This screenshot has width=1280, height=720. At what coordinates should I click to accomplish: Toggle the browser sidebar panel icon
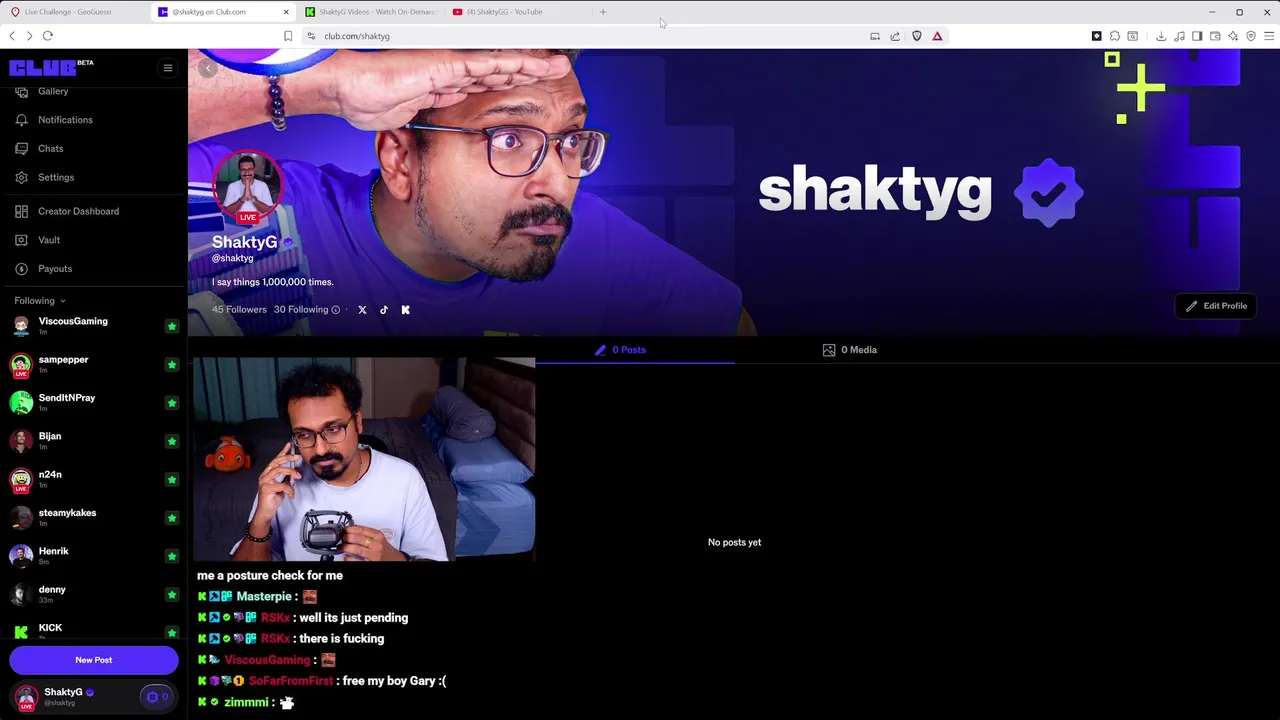(1197, 36)
